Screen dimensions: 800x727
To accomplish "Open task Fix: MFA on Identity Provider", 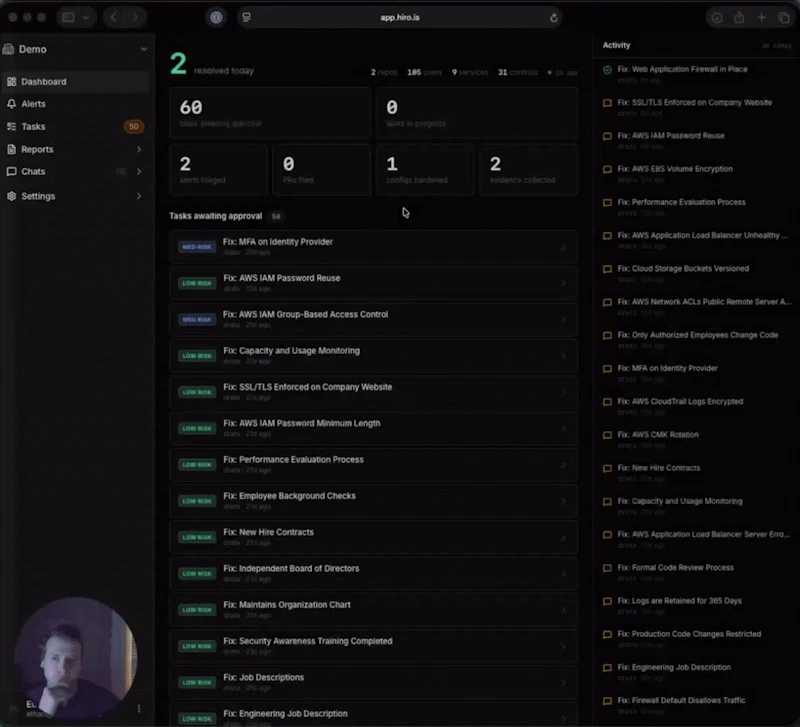I will pos(373,247).
